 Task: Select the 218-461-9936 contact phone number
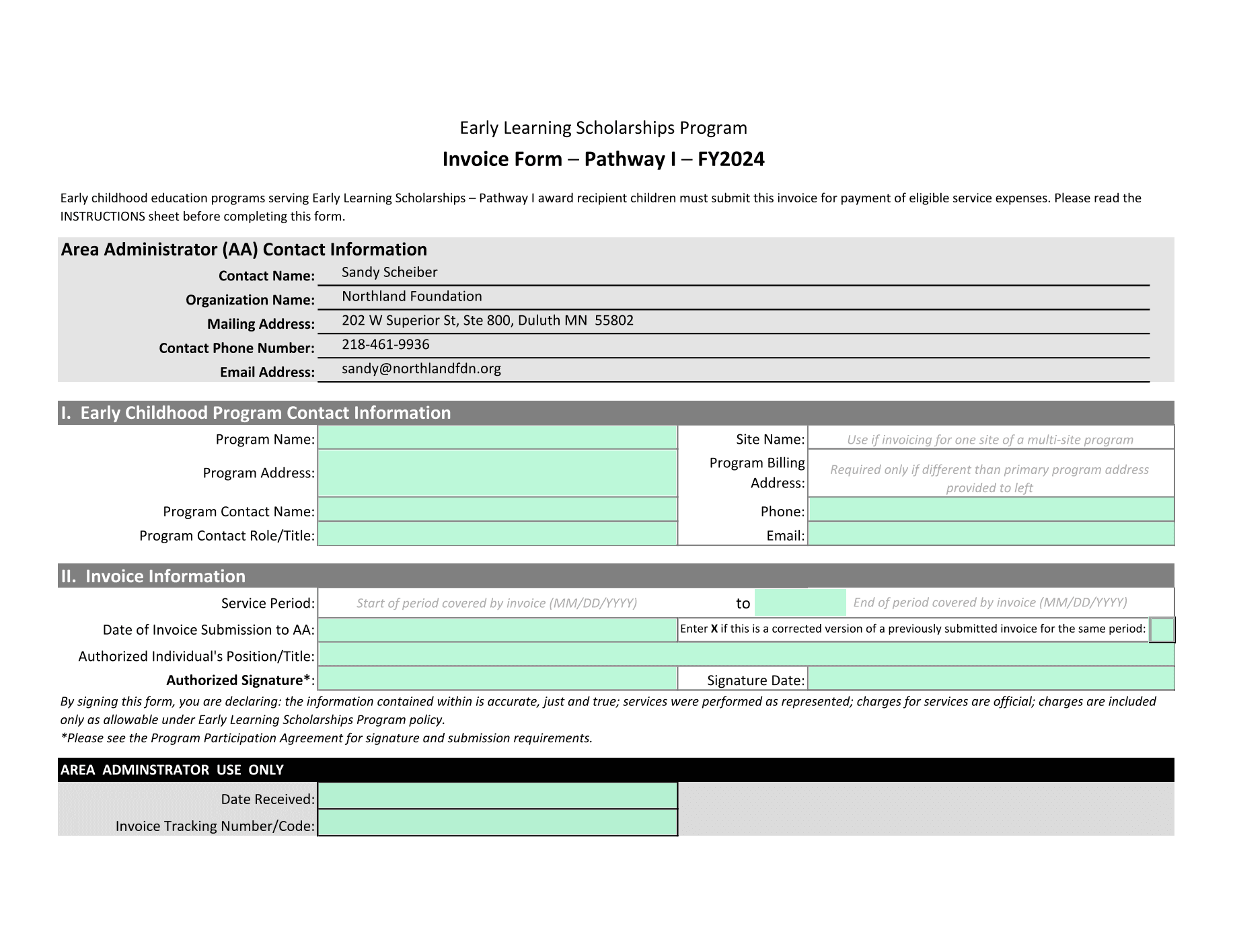[x=385, y=344]
